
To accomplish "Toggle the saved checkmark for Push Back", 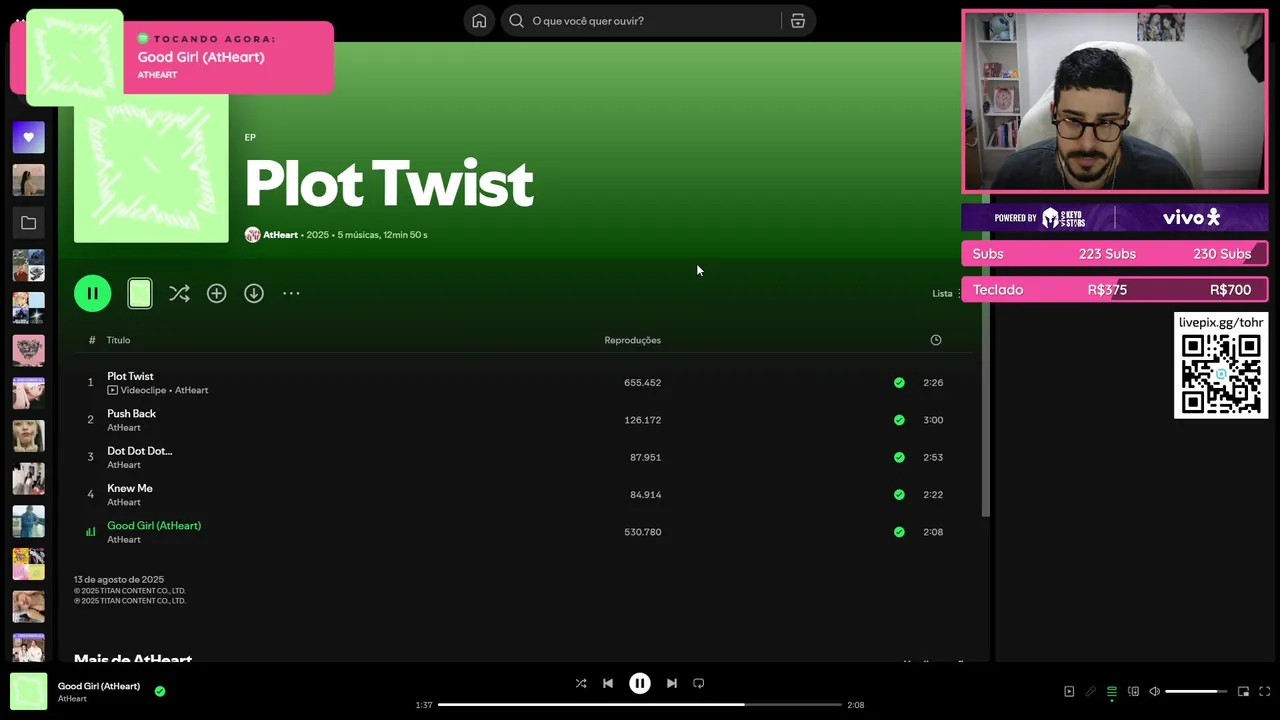I will 899,420.
